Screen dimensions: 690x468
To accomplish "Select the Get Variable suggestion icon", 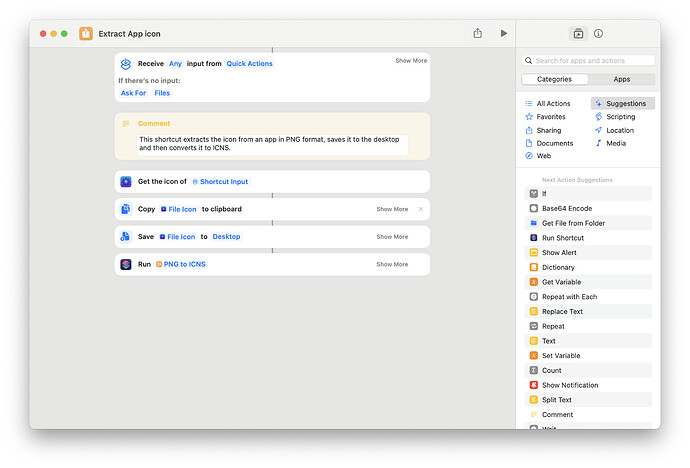I will pyautogui.click(x=533, y=282).
